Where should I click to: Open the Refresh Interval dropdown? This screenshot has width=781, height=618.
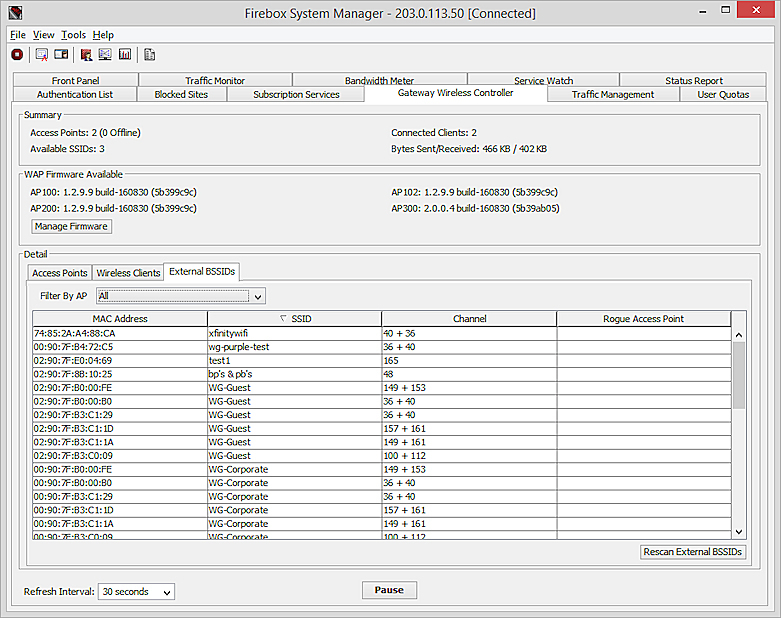pos(165,592)
